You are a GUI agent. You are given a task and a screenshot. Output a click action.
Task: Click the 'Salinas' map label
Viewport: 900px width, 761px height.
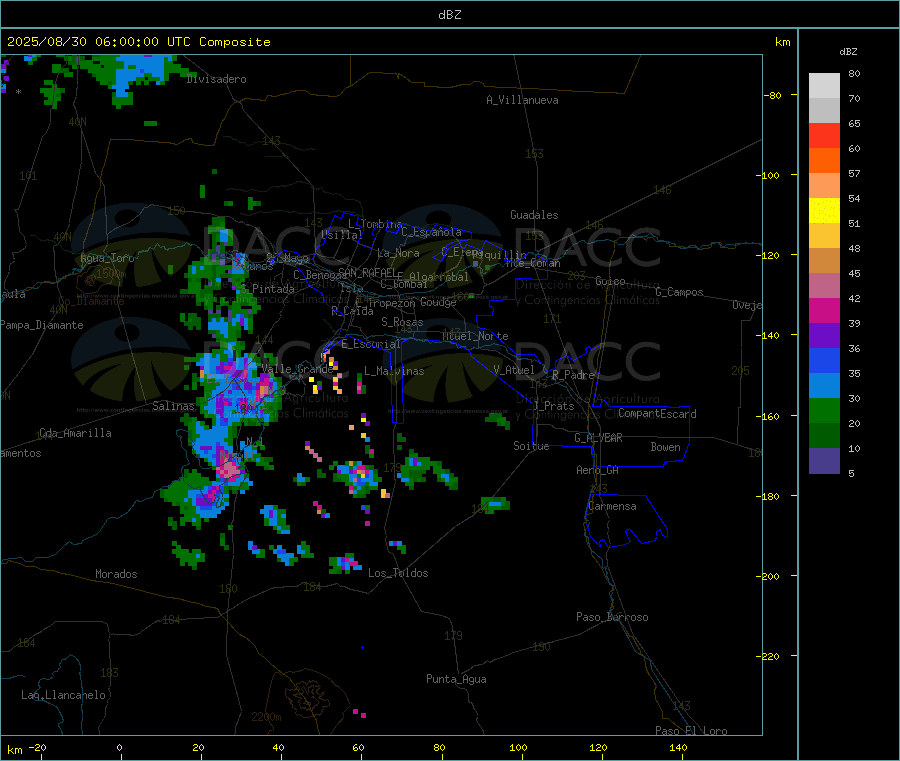(x=173, y=406)
